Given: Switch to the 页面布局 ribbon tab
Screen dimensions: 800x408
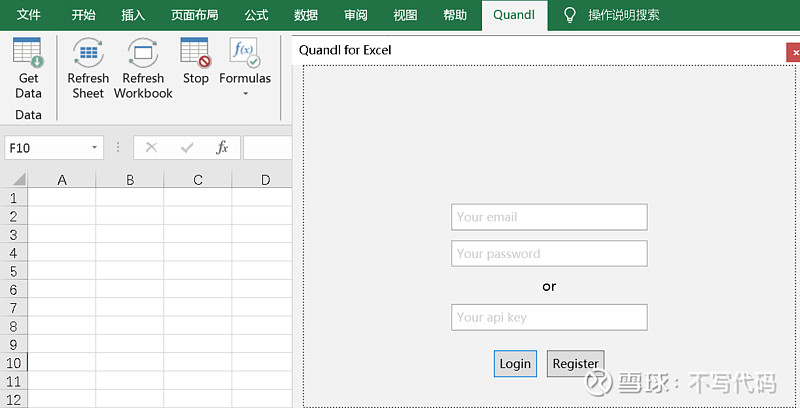Looking at the screenshot, I should click(194, 15).
